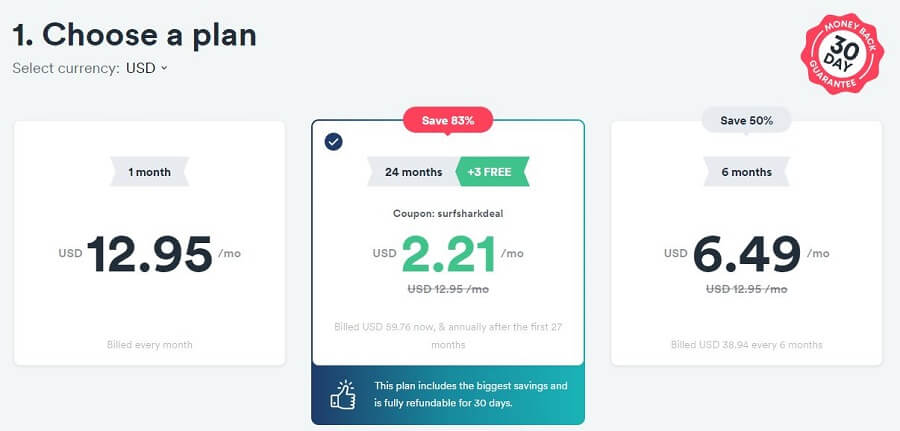Click the small chevron beside USD
Viewport: 900px width, 431px height.
point(164,68)
